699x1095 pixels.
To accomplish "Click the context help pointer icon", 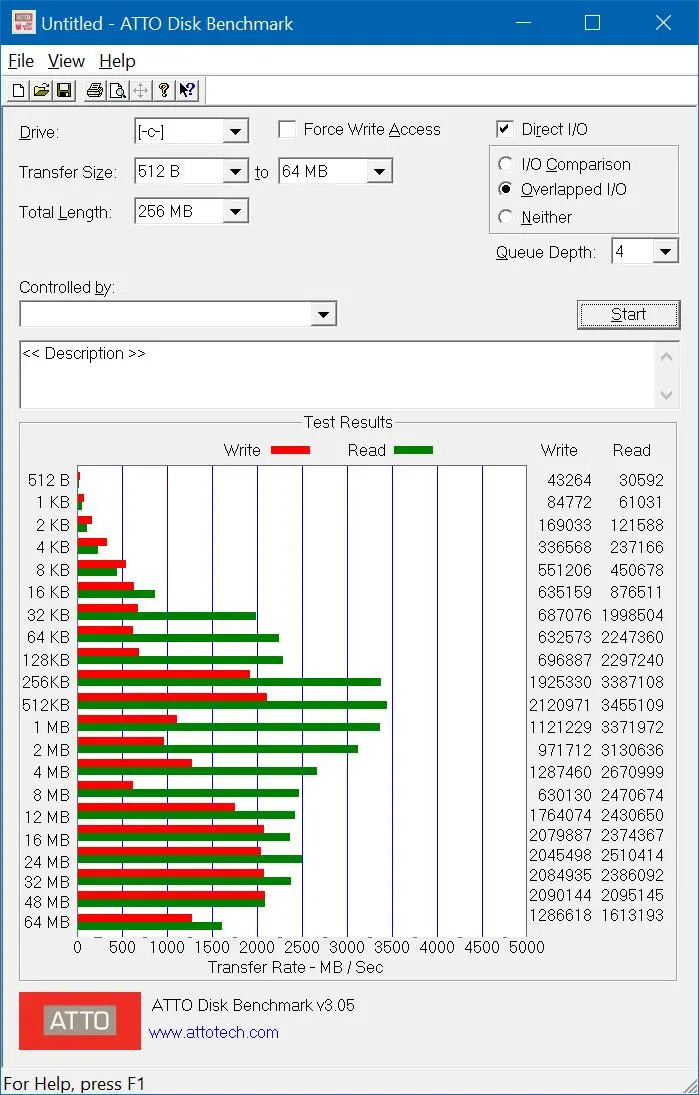I will tap(186, 90).
